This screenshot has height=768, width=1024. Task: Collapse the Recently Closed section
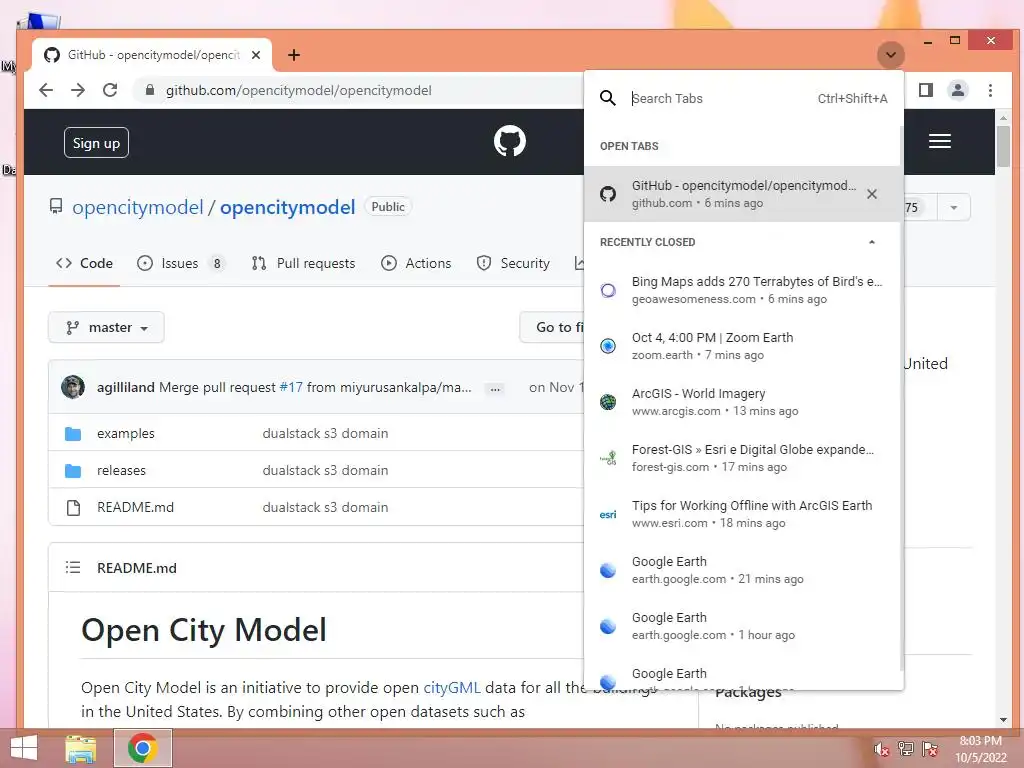(x=871, y=242)
